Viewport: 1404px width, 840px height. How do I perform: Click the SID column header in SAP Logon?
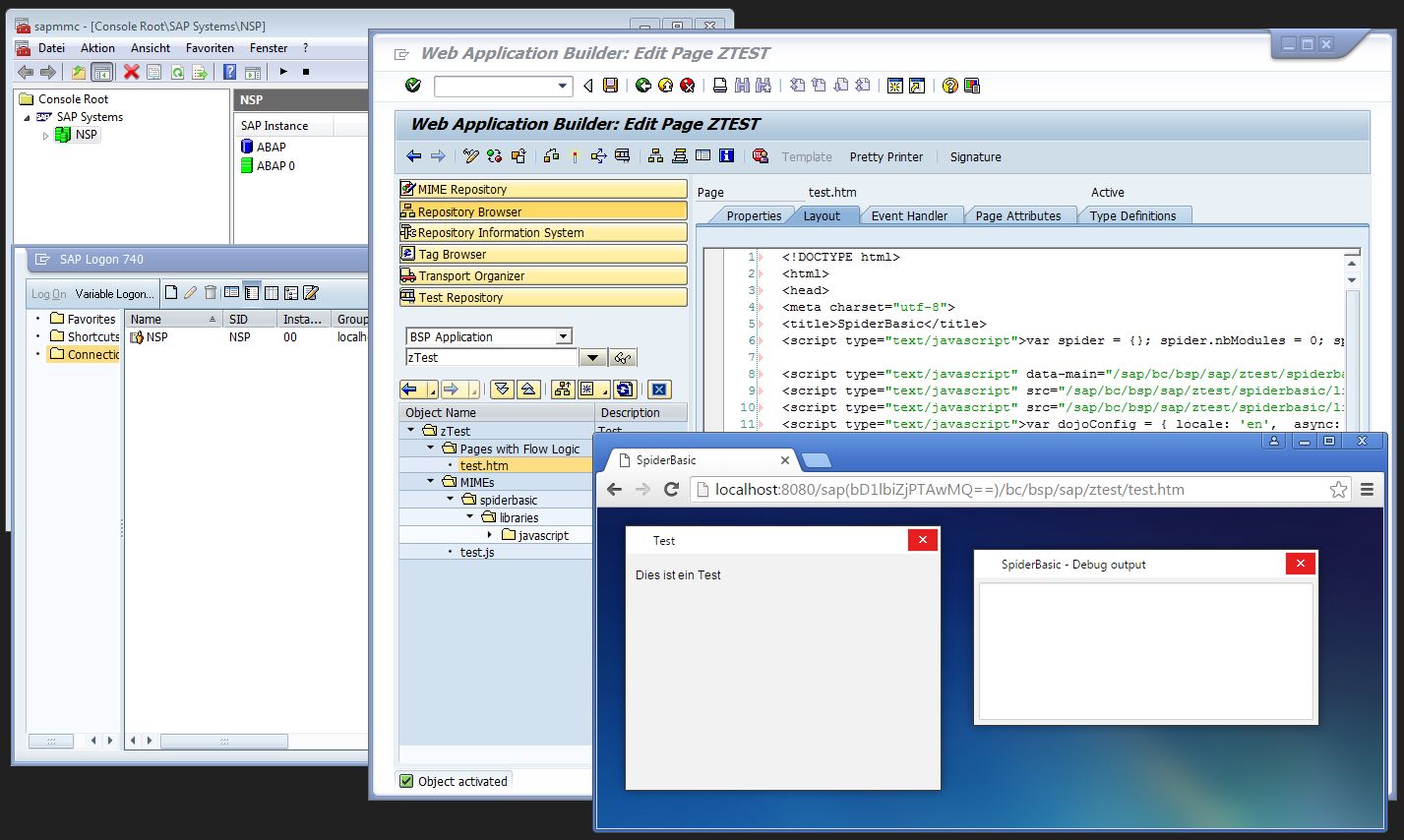[250, 319]
